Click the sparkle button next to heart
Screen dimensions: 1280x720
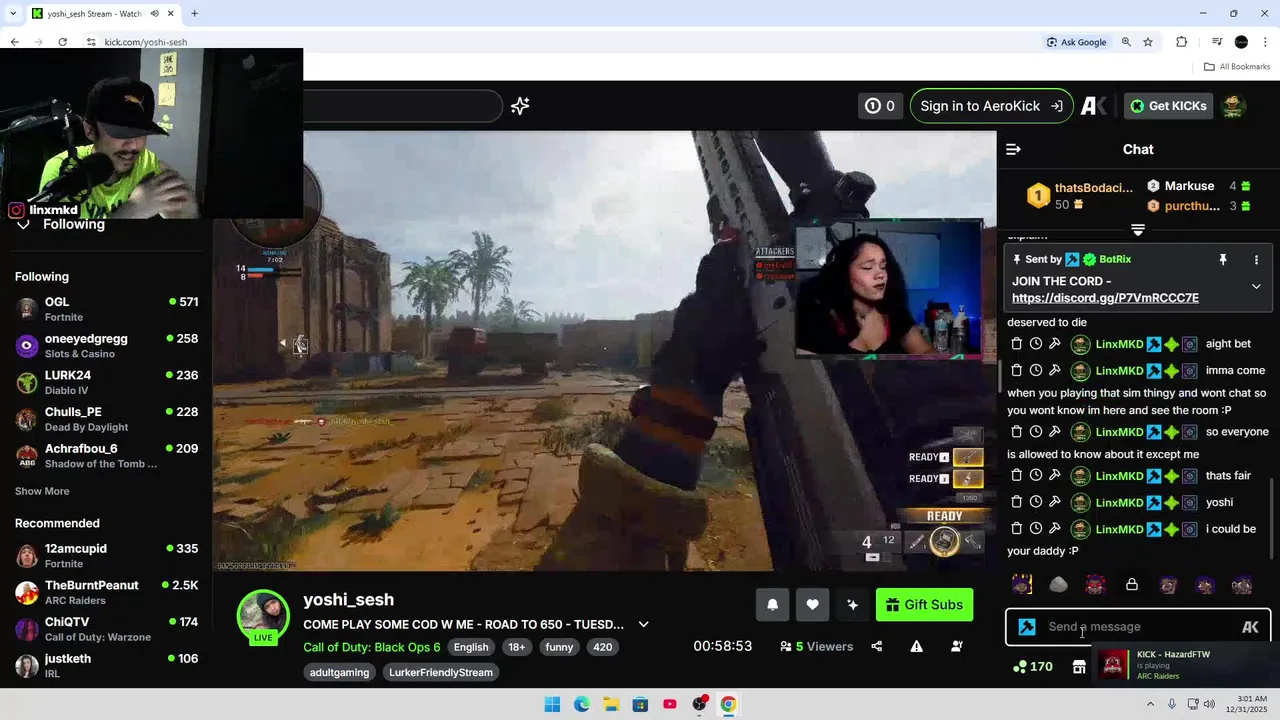(x=852, y=605)
